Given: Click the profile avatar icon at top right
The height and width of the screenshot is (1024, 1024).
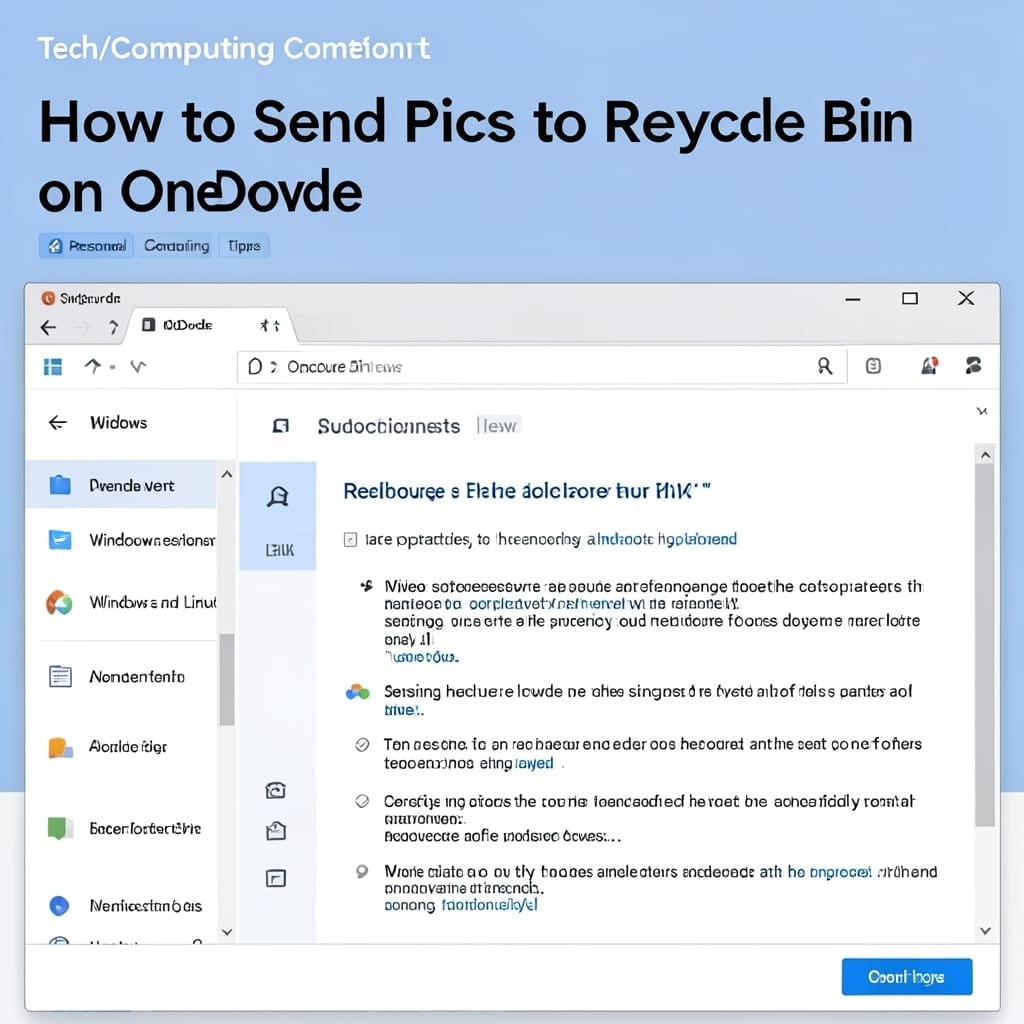Looking at the screenshot, I should [x=973, y=365].
